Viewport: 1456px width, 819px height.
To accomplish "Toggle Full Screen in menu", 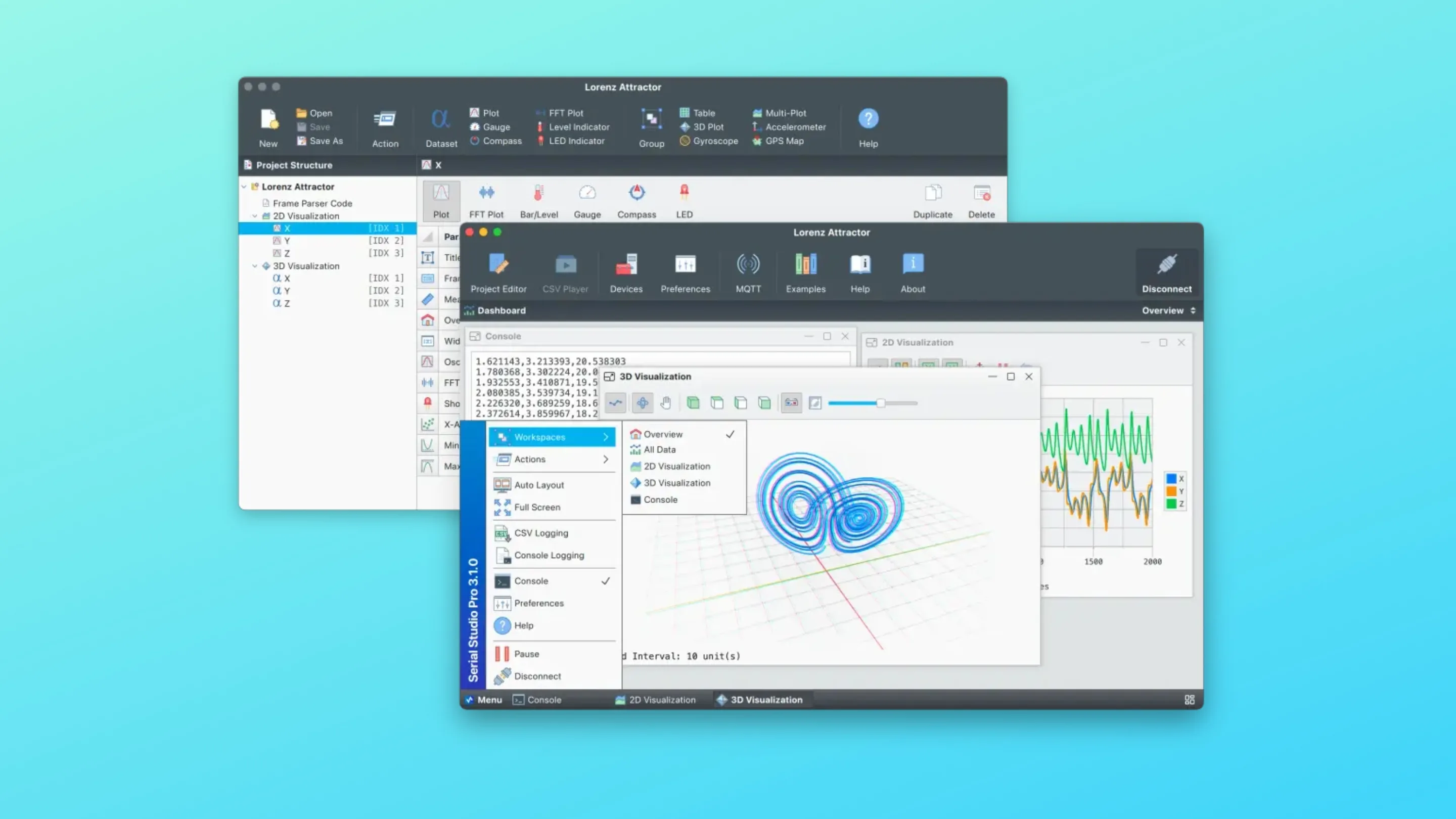I will pyautogui.click(x=552, y=507).
